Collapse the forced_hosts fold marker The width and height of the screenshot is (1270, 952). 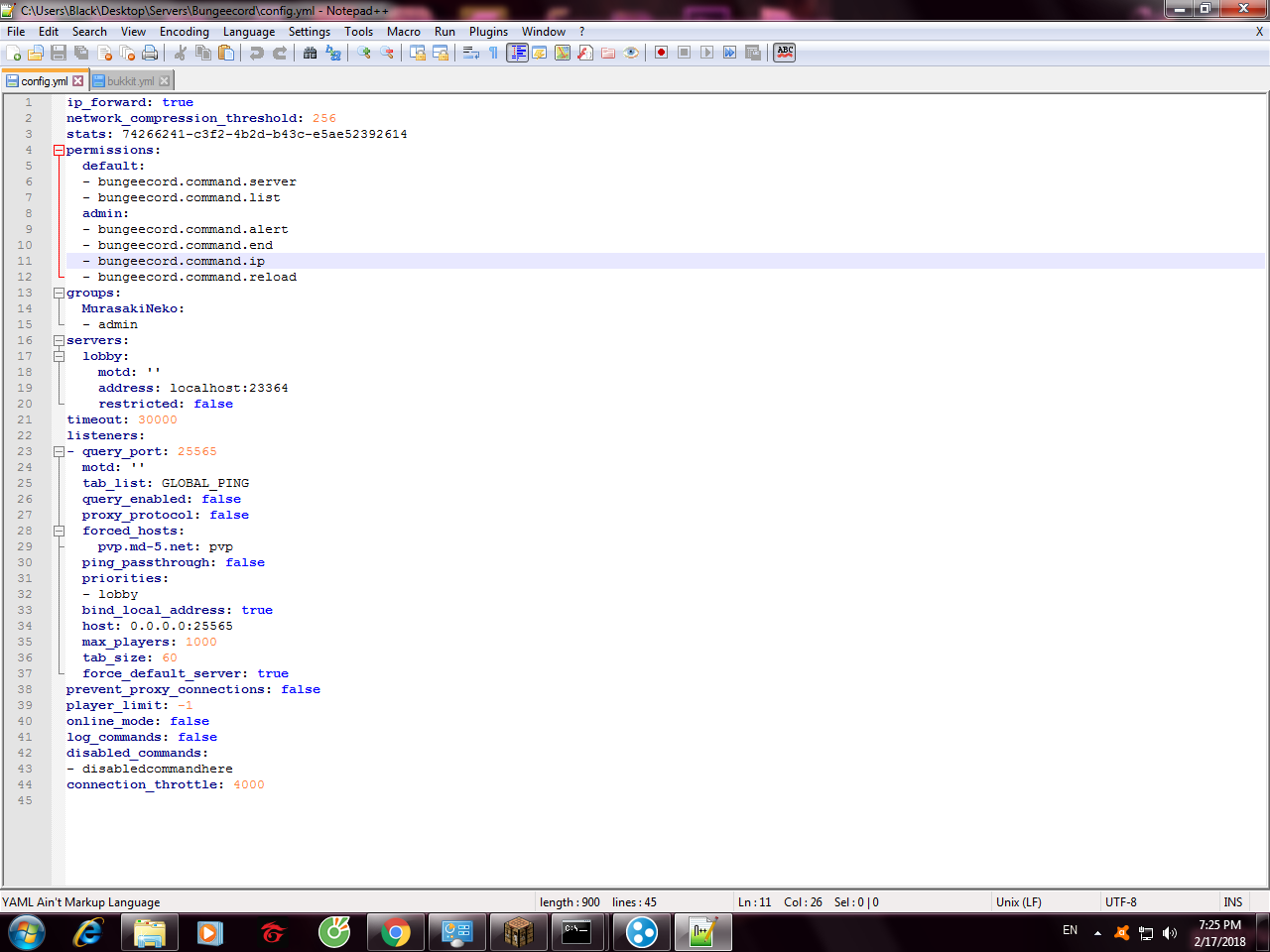59,532
